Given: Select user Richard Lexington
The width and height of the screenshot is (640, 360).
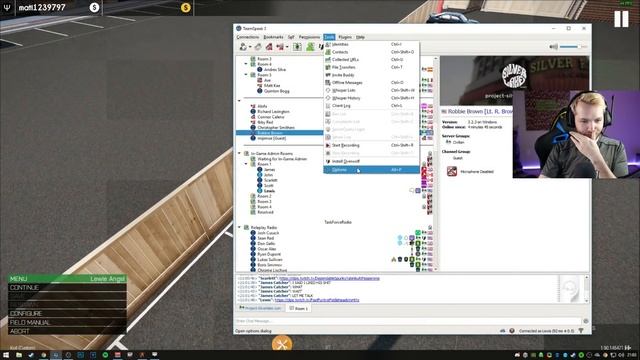Looking at the screenshot, I should (273, 111).
